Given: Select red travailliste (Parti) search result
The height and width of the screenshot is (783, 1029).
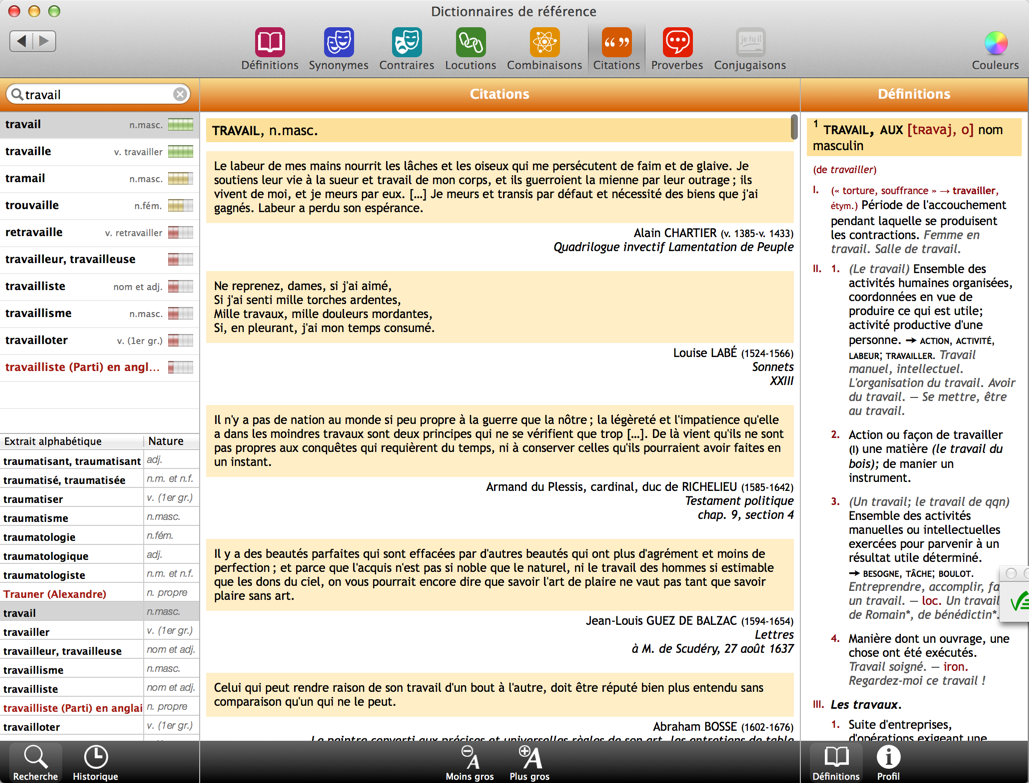Looking at the screenshot, I should [99, 367].
